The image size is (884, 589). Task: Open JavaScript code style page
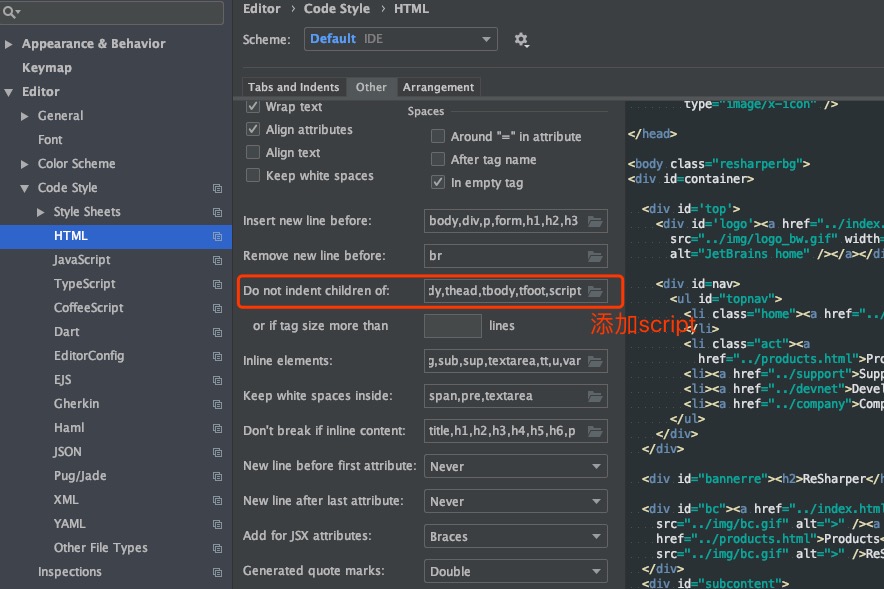click(x=82, y=260)
